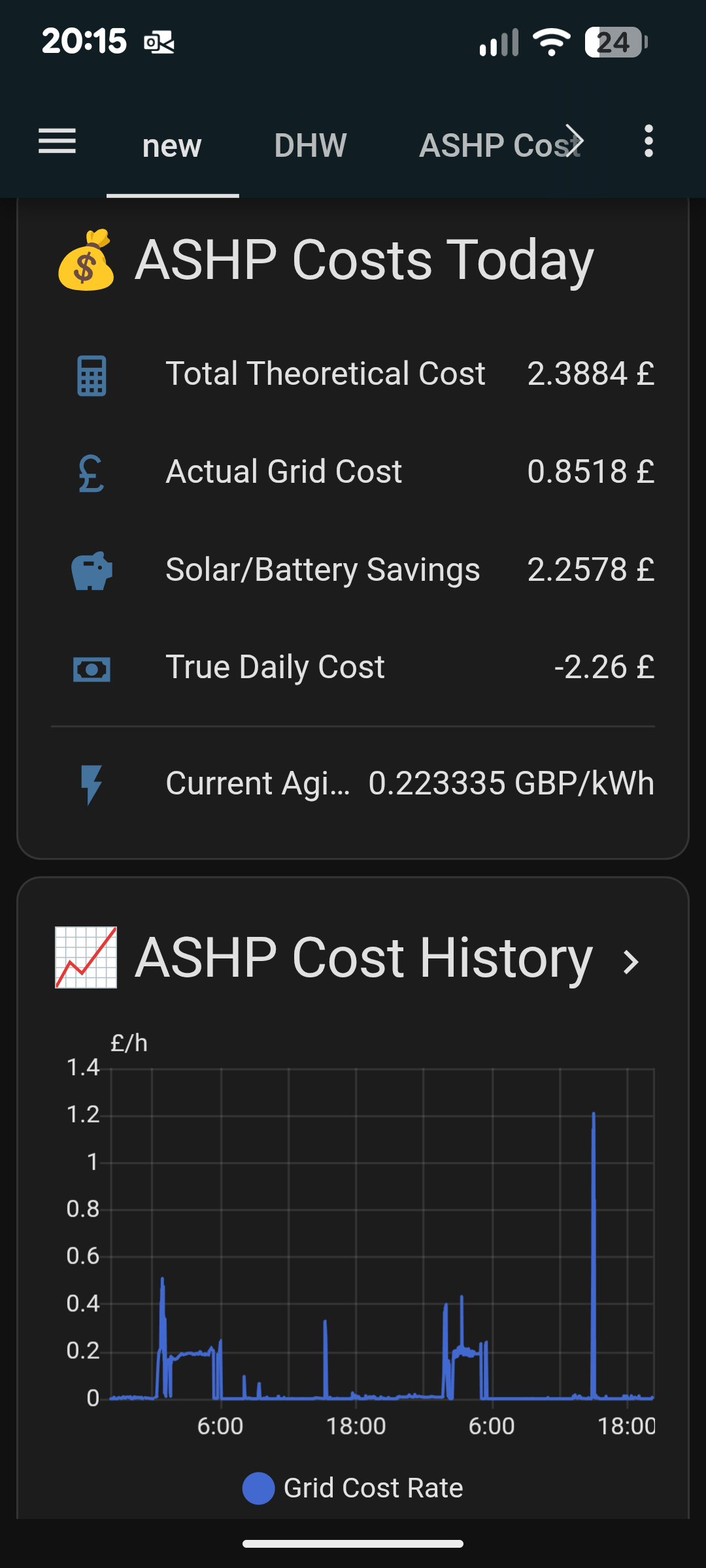Open the three-dot overflow menu

coord(648,142)
